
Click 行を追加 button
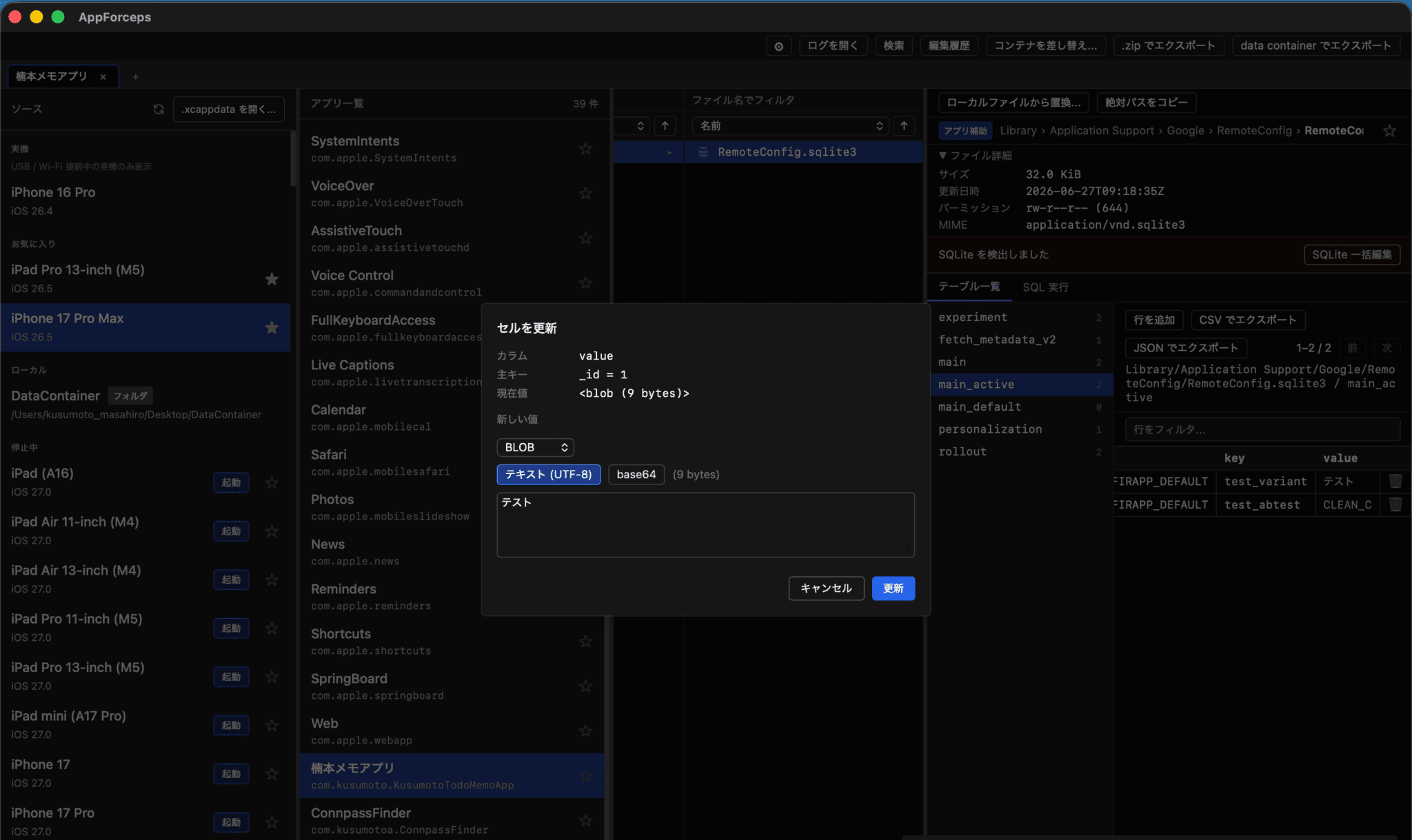coord(1154,320)
